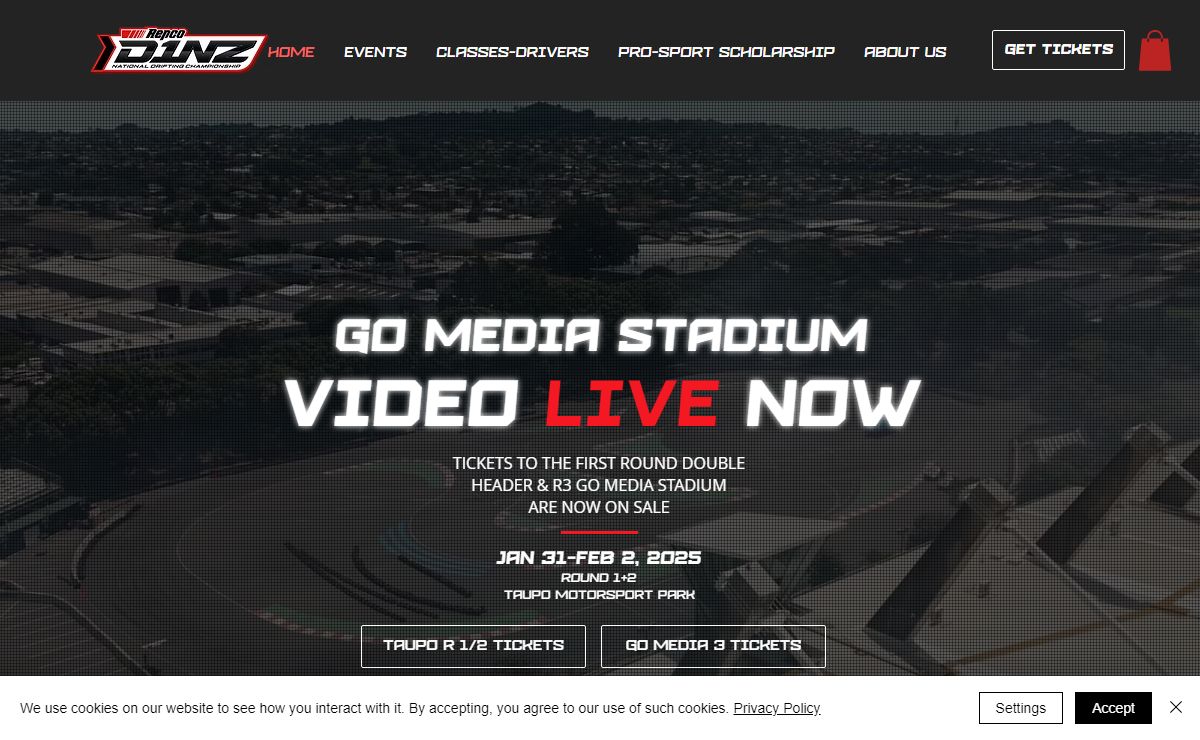1200x740 pixels.
Task: Open cookie Settings
Action: pyautogui.click(x=1020, y=708)
